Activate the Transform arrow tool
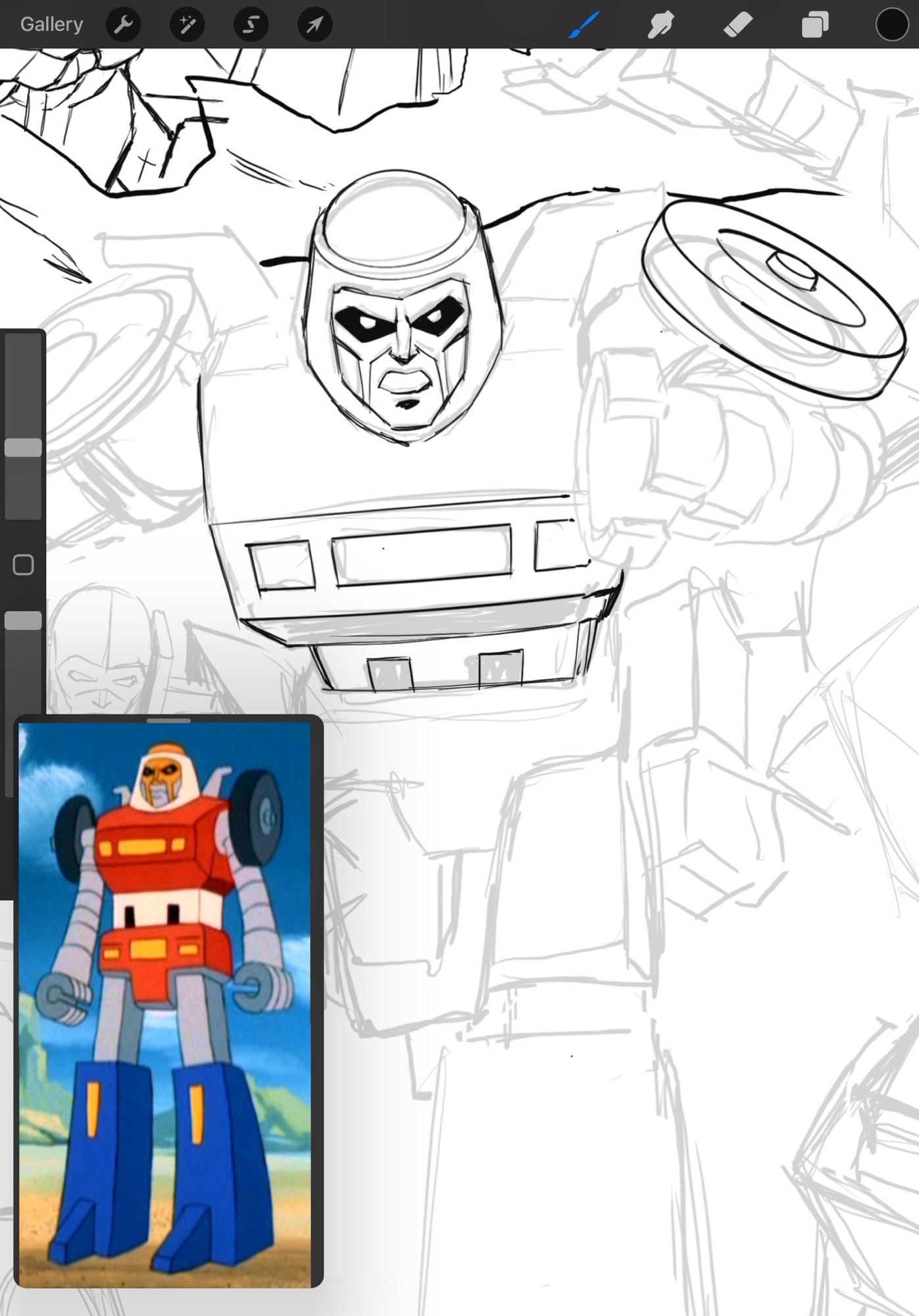The image size is (919, 1316). point(314,25)
